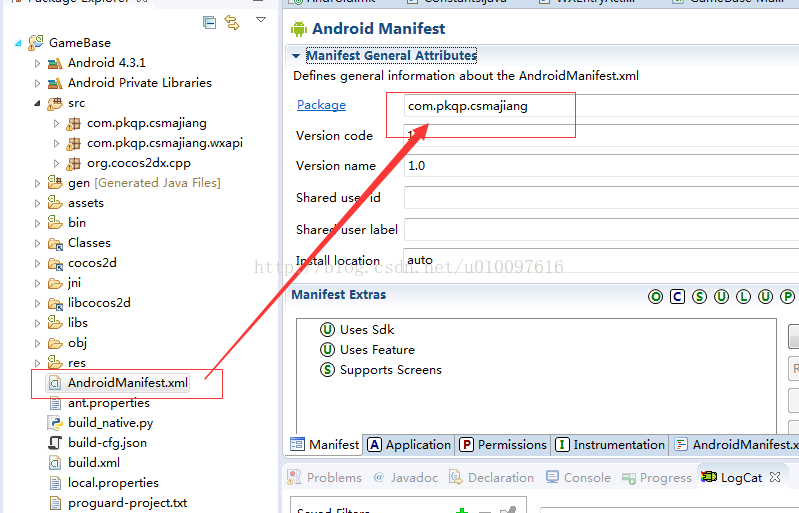Click the Package hyperlink

pyautogui.click(x=321, y=105)
